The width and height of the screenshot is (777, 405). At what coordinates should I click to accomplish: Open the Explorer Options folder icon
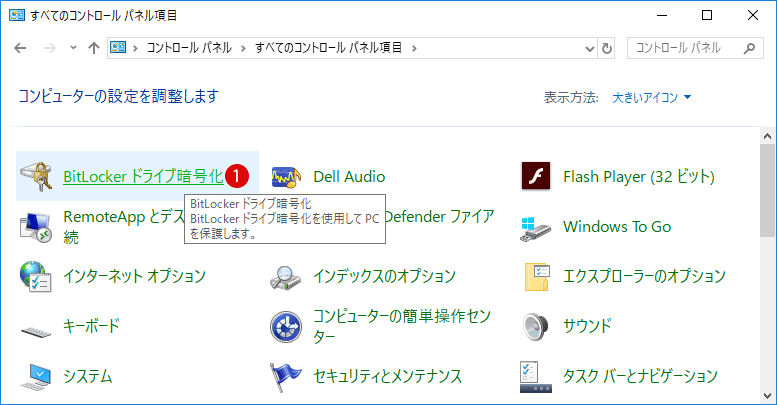pyautogui.click(x=537, y=277)
